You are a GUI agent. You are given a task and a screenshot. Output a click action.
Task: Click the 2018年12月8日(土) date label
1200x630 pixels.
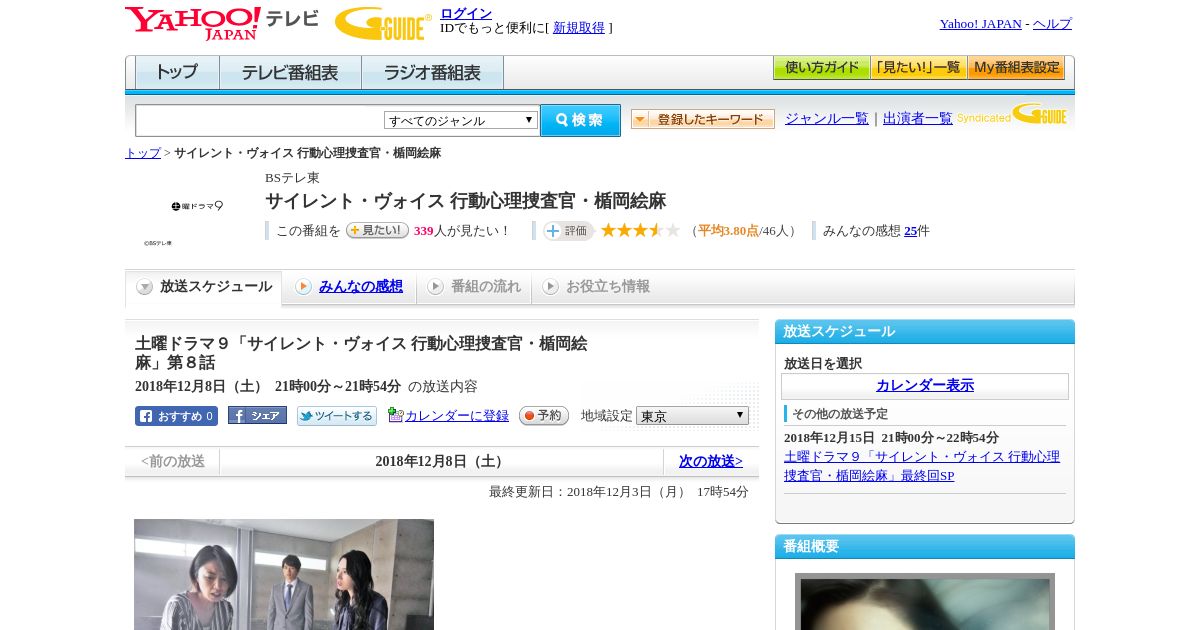pos(441,462)
